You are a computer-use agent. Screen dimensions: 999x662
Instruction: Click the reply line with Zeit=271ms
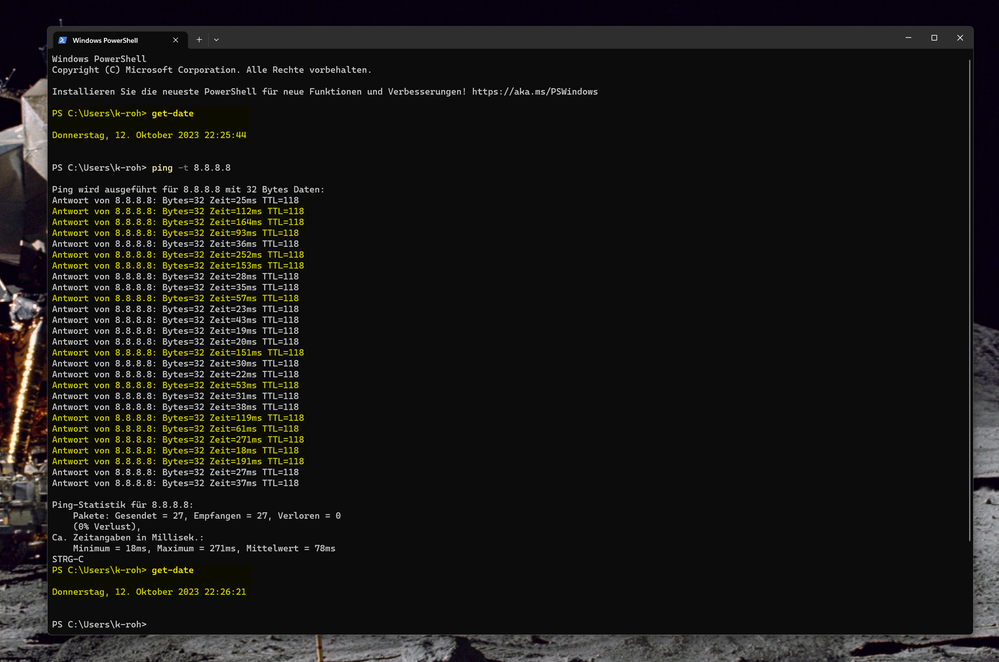pyautogui.click(x=177, y=440)
